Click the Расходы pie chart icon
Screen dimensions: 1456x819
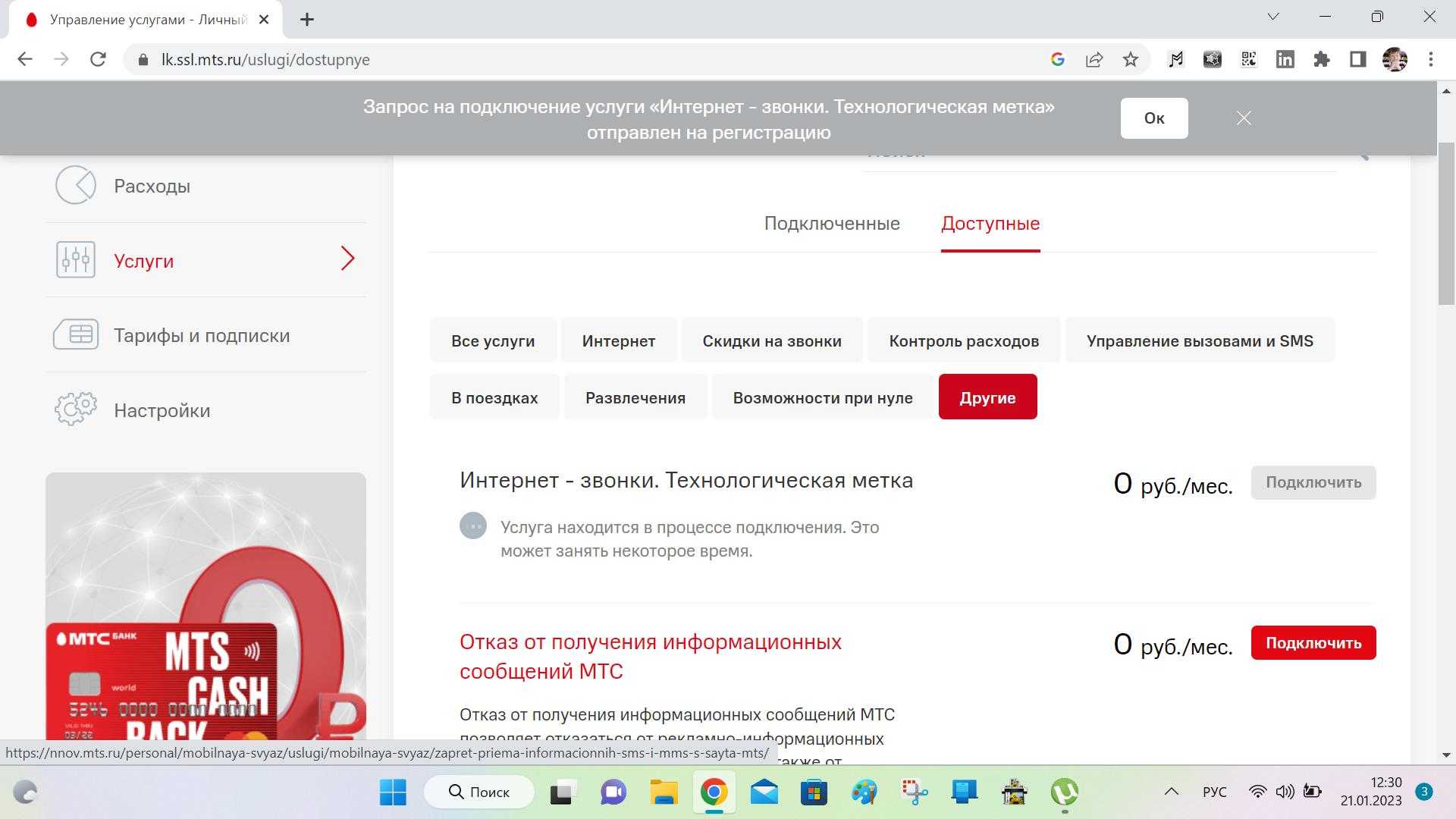coord(76,185)
